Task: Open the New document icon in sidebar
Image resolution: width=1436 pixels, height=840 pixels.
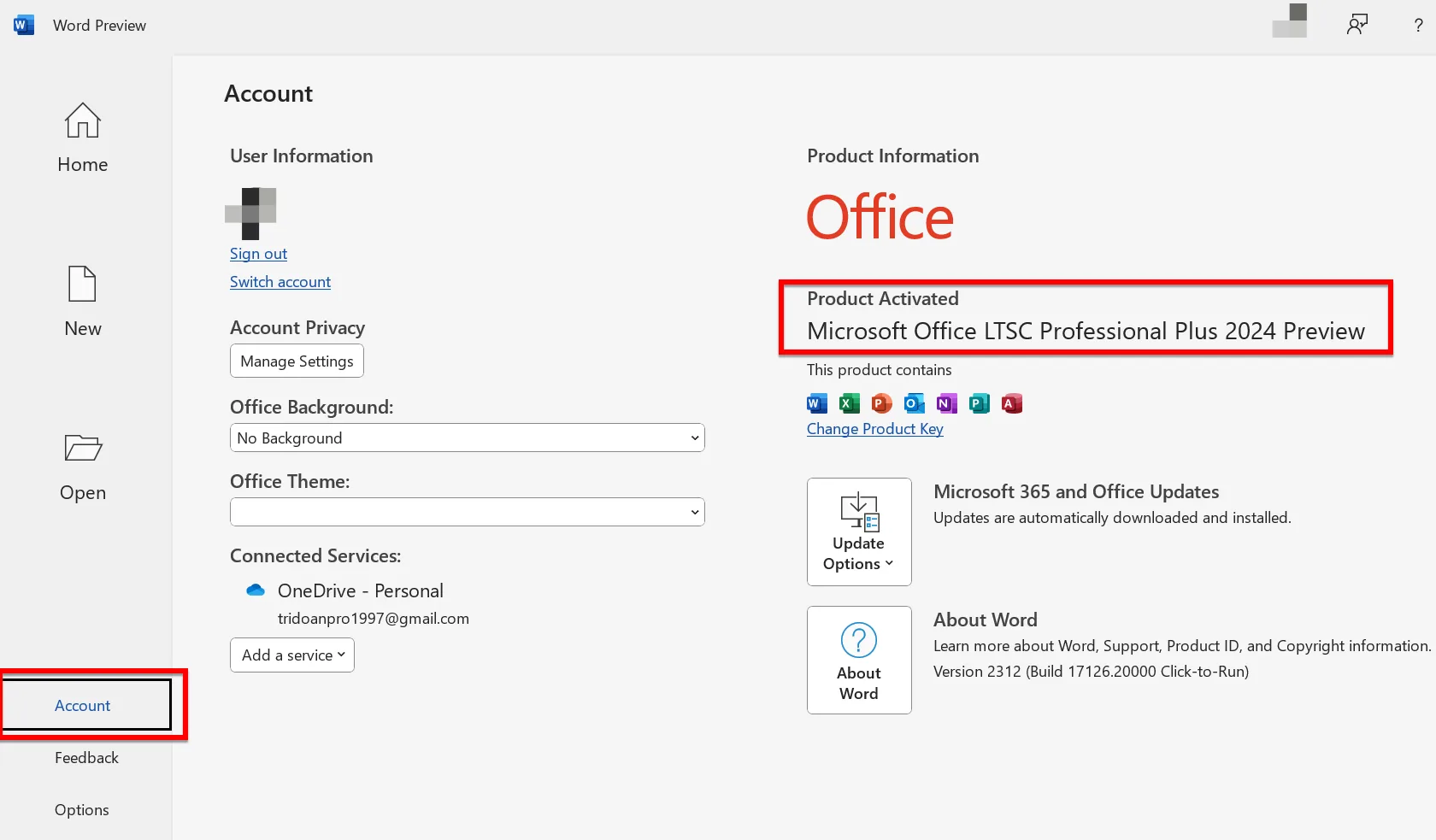Action: [82, 284]
